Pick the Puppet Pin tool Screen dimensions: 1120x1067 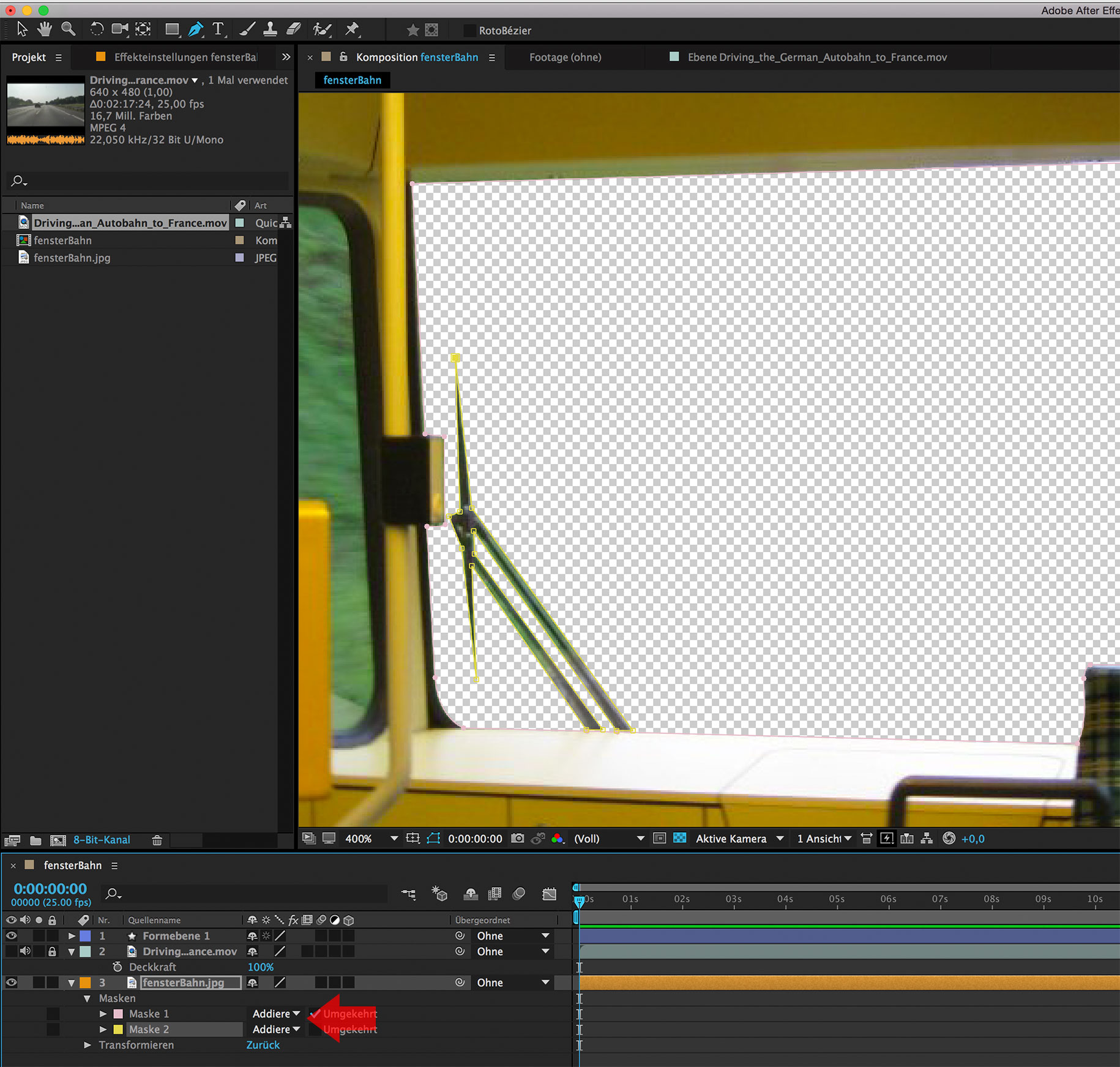point(352,29)
